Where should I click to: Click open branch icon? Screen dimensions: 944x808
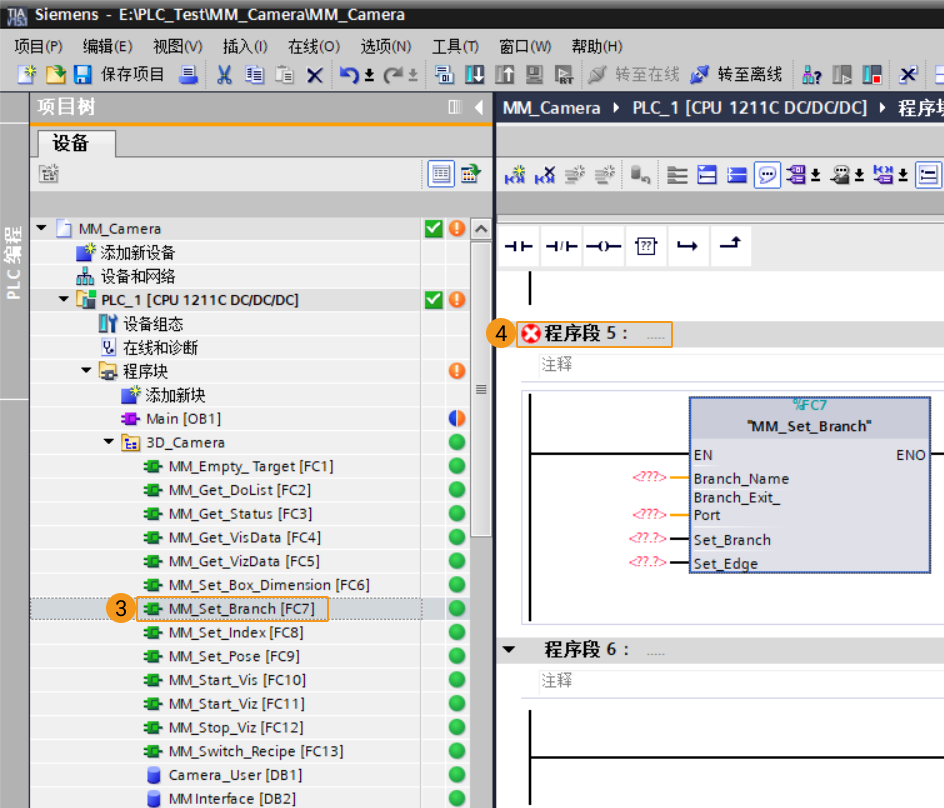[688, 246]
